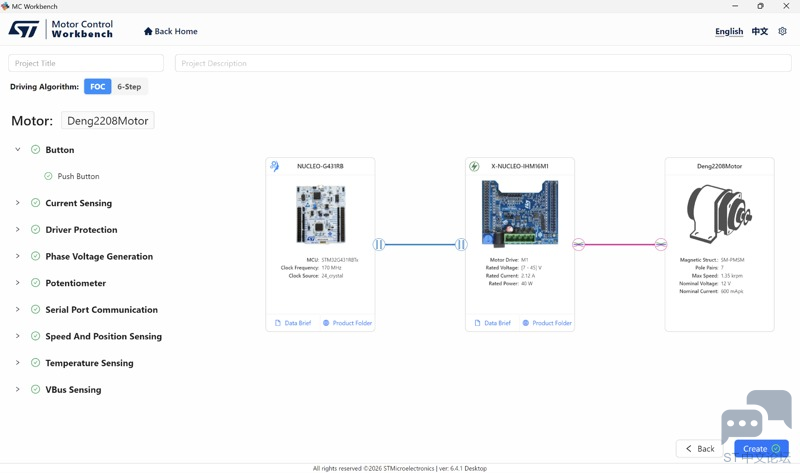Open NUCLEO-G431RB Product Folder link
Screen dimensions: 800x473
(347, 323)
